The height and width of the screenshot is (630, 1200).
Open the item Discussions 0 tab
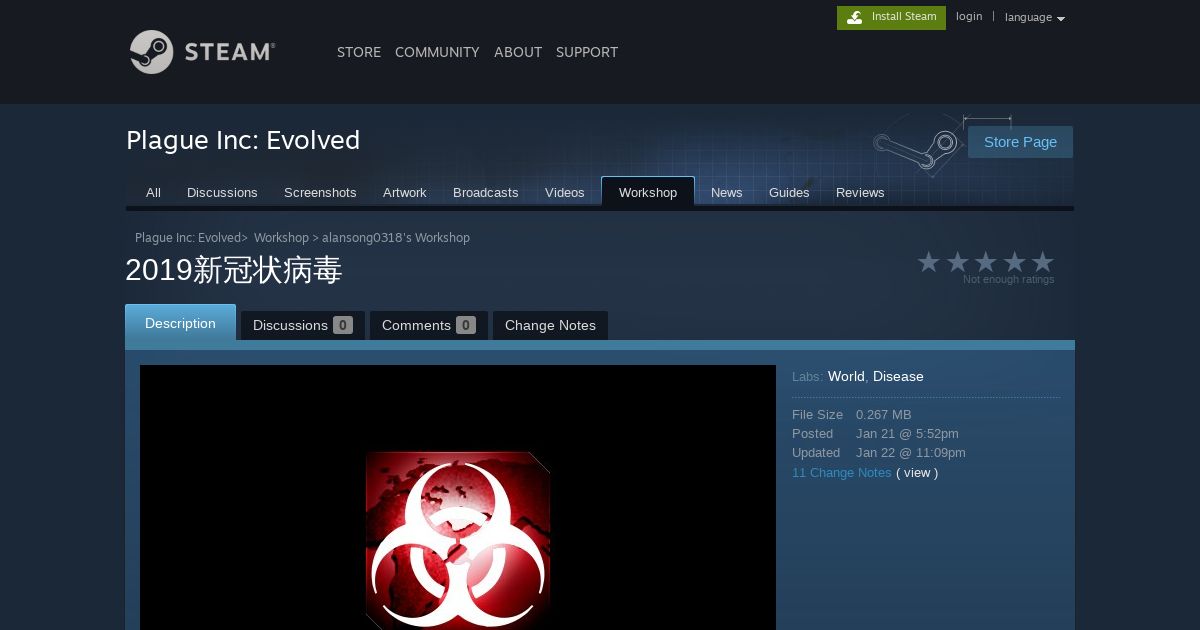(302, 325)
